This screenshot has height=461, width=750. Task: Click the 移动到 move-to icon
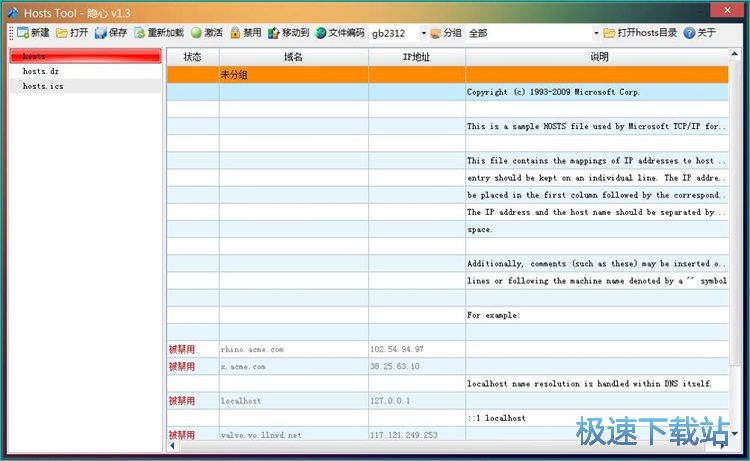(273, 33)
